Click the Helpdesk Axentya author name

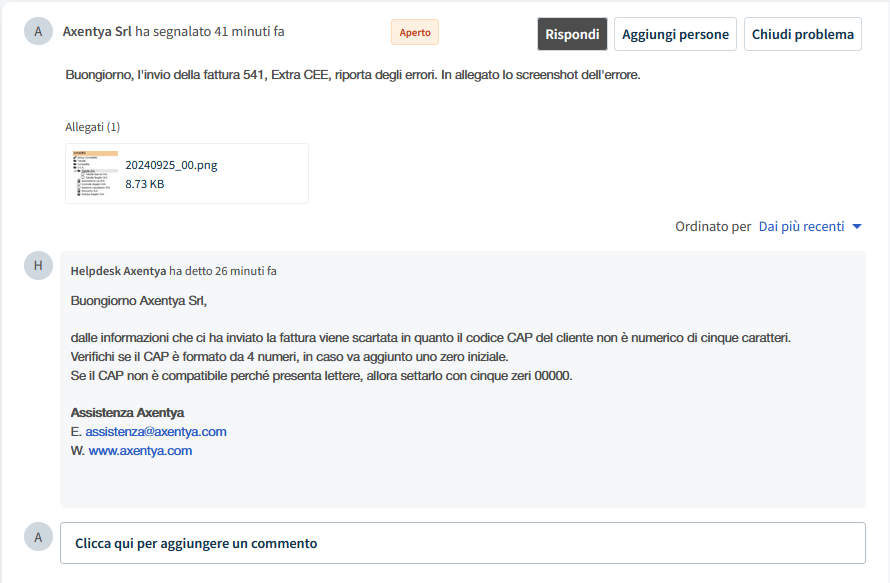tap(118, 270)
